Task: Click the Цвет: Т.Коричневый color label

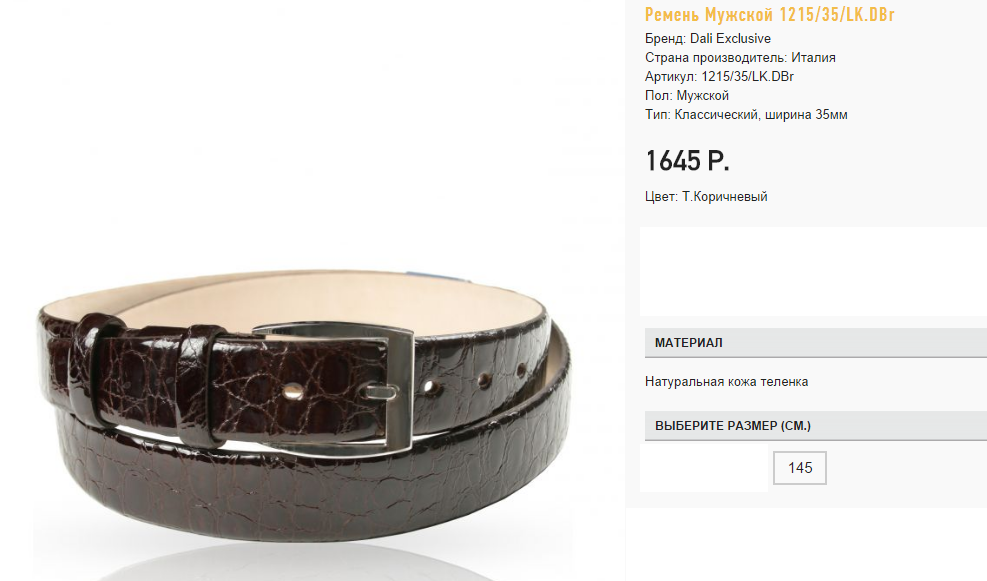Action: [x=706, y=196]
